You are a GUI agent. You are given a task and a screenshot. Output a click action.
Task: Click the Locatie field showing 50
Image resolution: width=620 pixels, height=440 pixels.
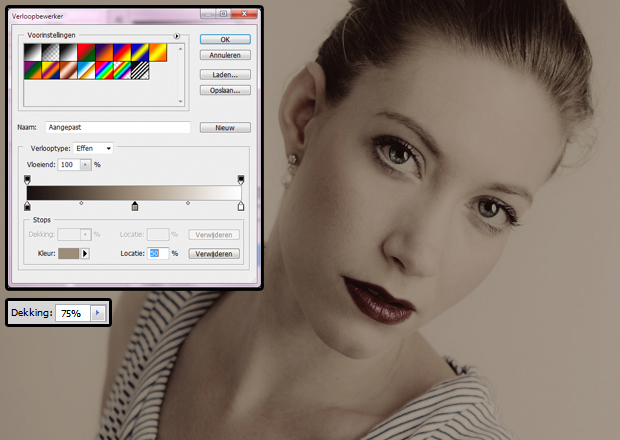158,253
